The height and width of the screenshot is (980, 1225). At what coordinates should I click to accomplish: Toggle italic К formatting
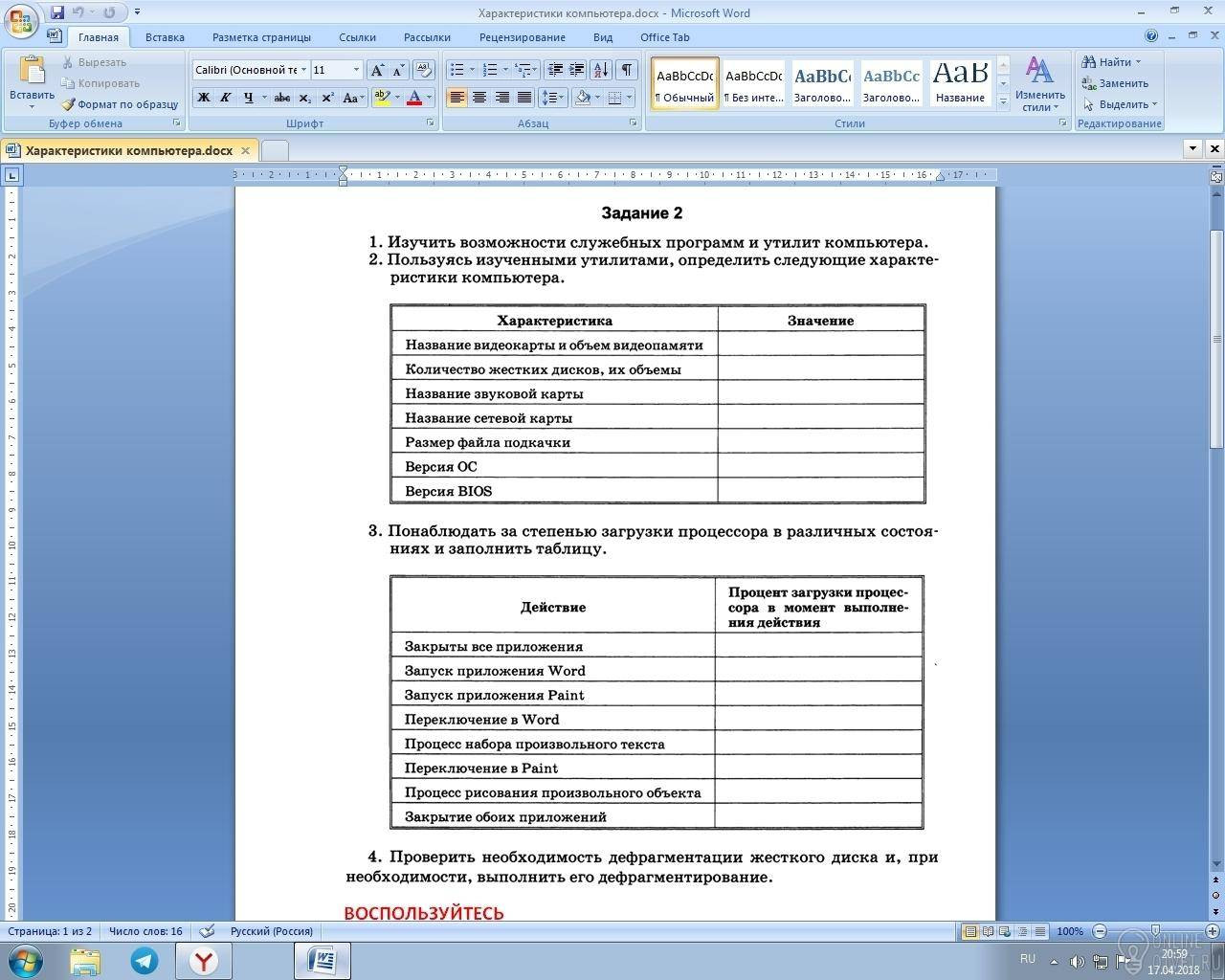(x=226, y=98)
